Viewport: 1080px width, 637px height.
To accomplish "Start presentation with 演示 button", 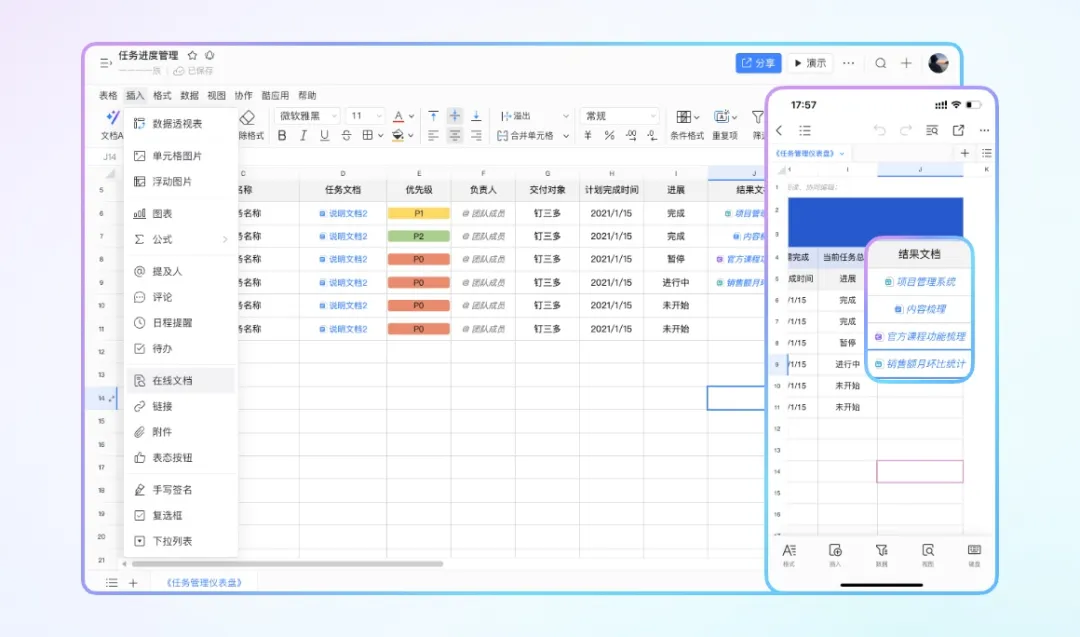I will (810, 63).
